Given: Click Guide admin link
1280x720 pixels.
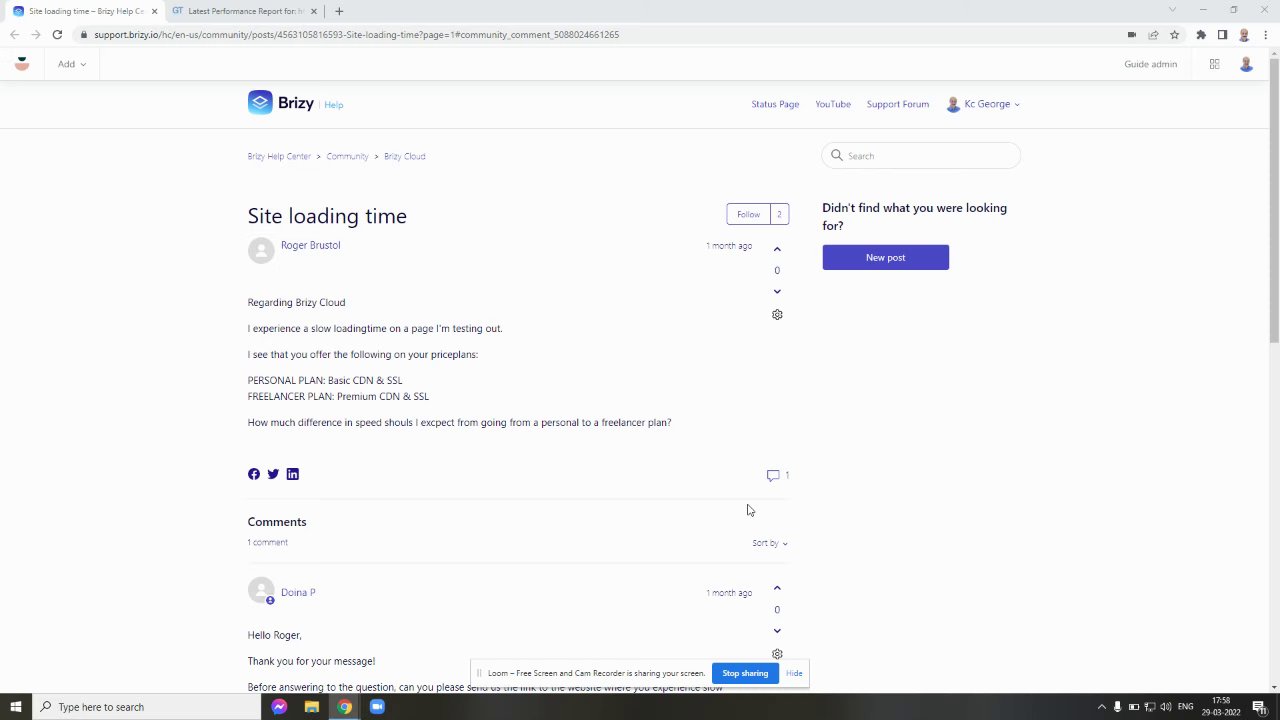Looking at the screenshot, I should (x=1150, y=64).
